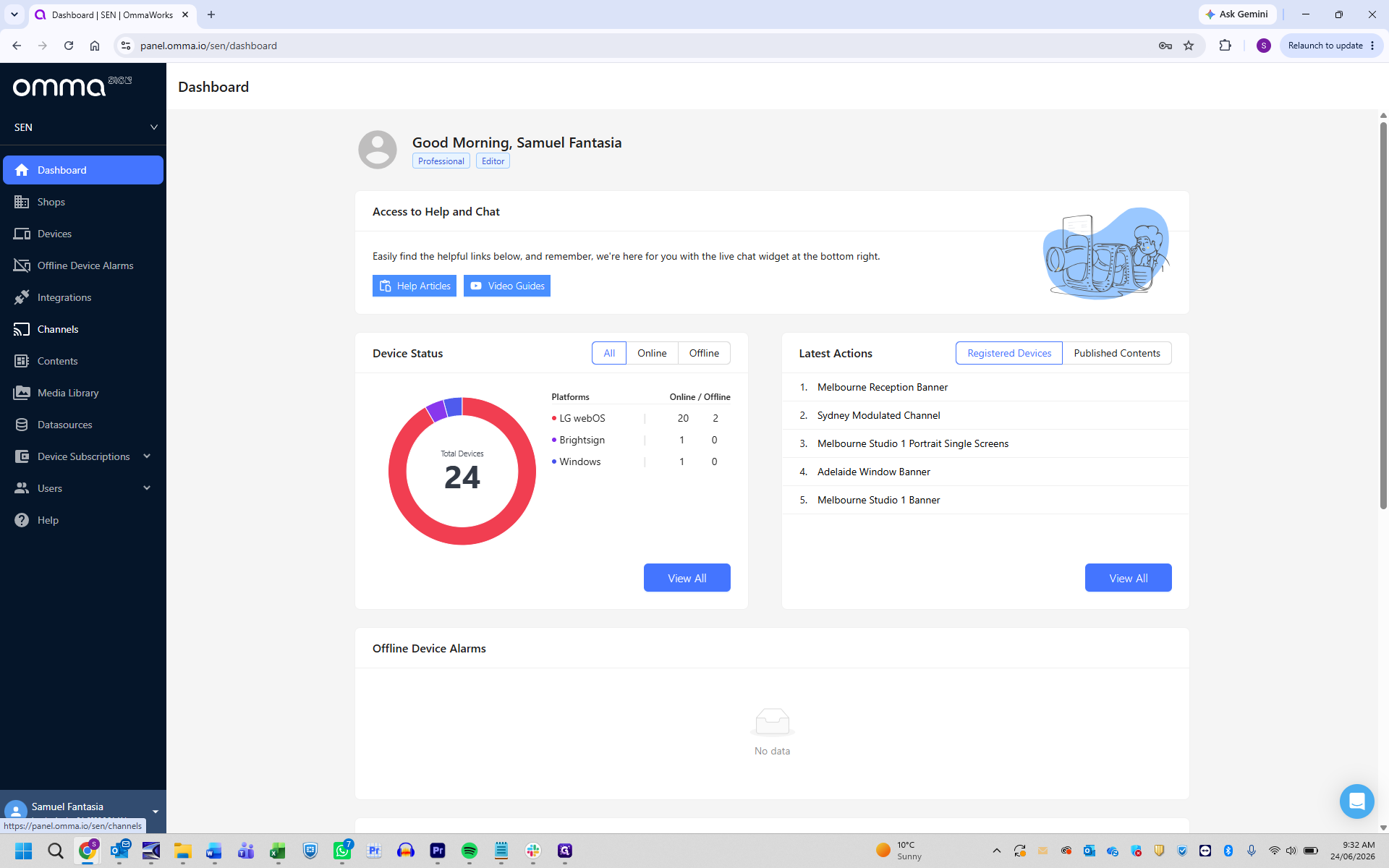Viewport: 1389px width, 868px height.
Task: Open Melbourne Studio 1 Banner entry
Action: coord(985,500)
